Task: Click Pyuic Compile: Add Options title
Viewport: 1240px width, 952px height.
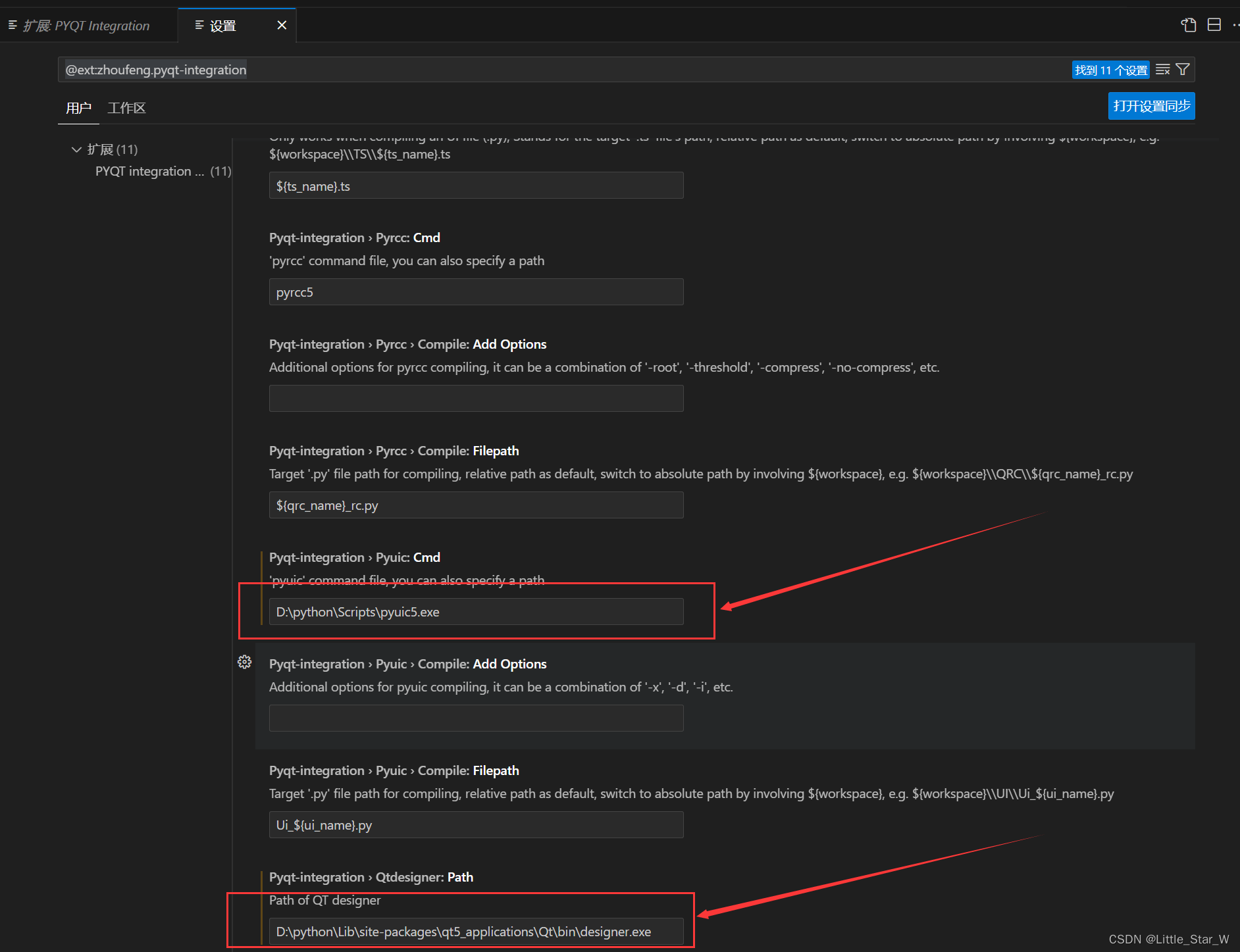Action: click(x=408, y=664)
